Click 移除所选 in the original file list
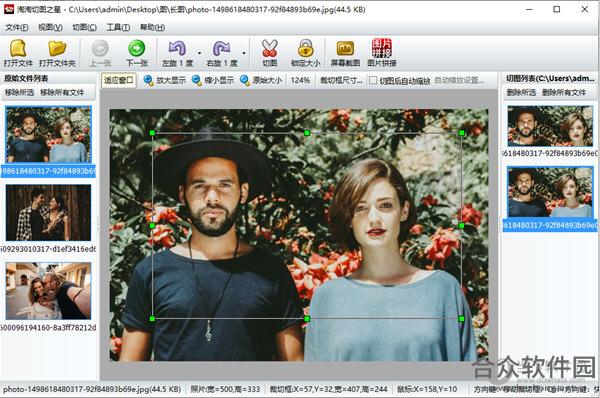Screen dimensions: 600x398 coord(20,92)
